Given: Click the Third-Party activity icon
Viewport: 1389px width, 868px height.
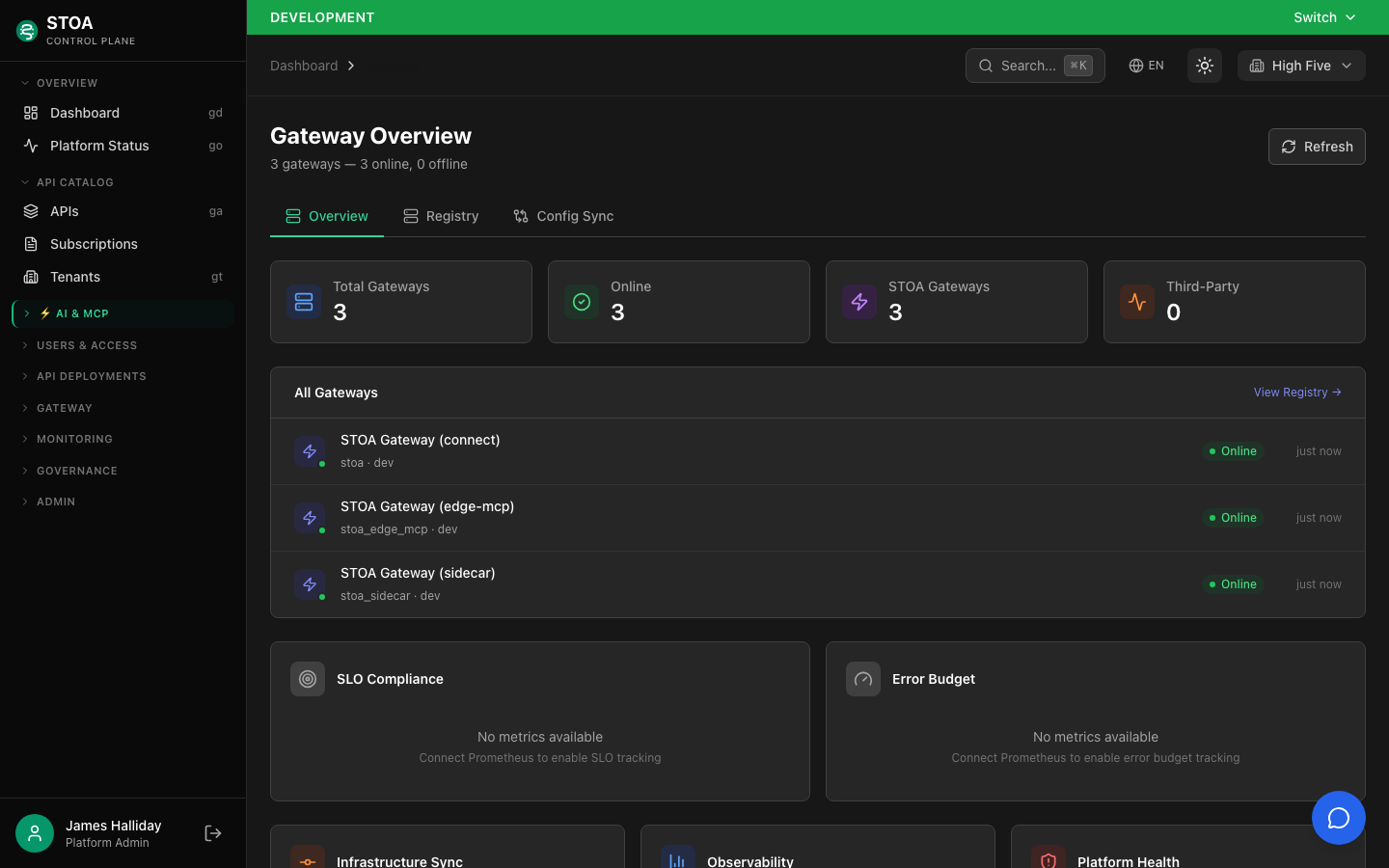Looking at the screenshot, I should (1137, 302).
